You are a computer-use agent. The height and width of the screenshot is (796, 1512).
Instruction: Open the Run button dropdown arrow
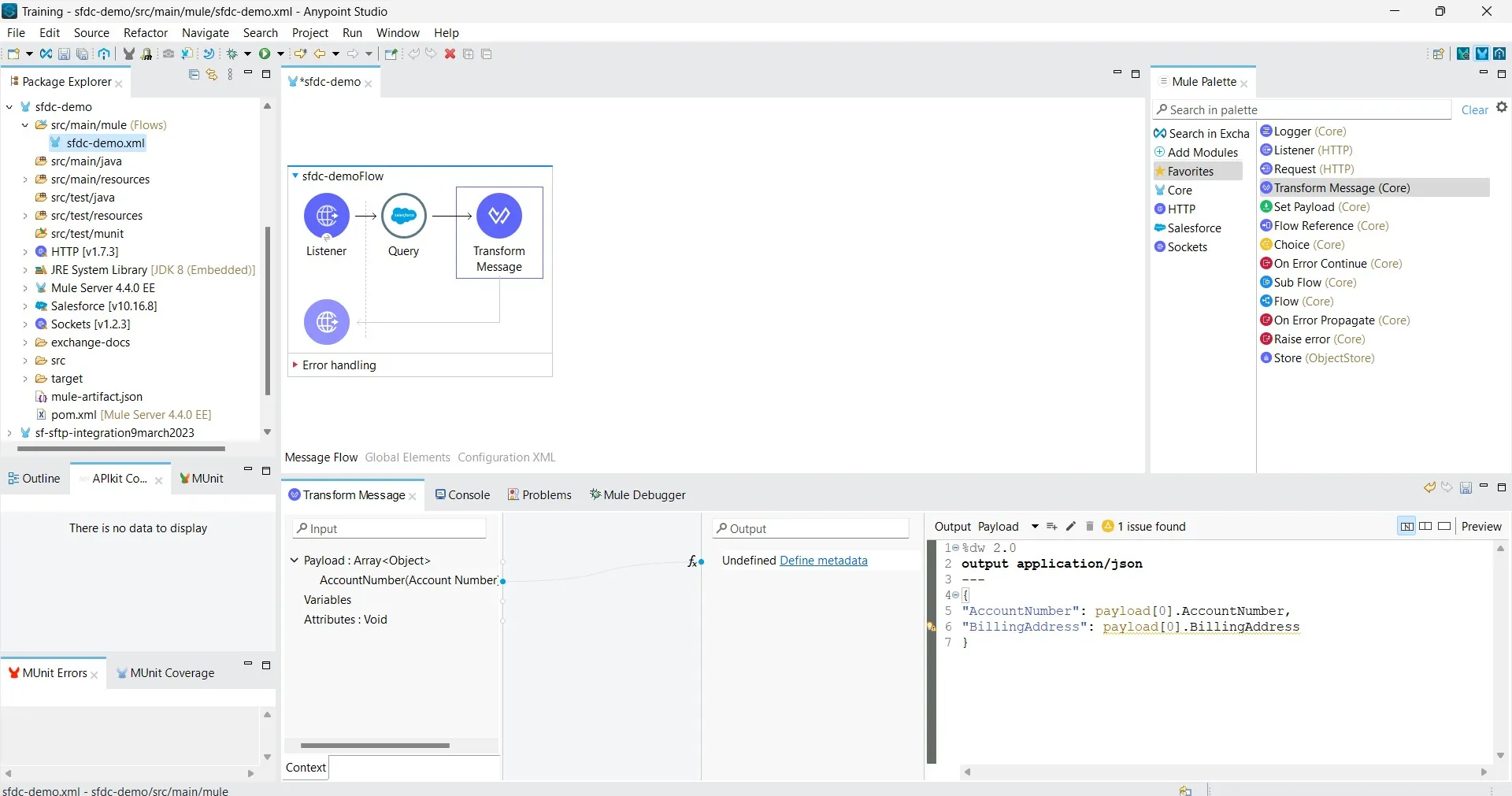click(280, 54)
